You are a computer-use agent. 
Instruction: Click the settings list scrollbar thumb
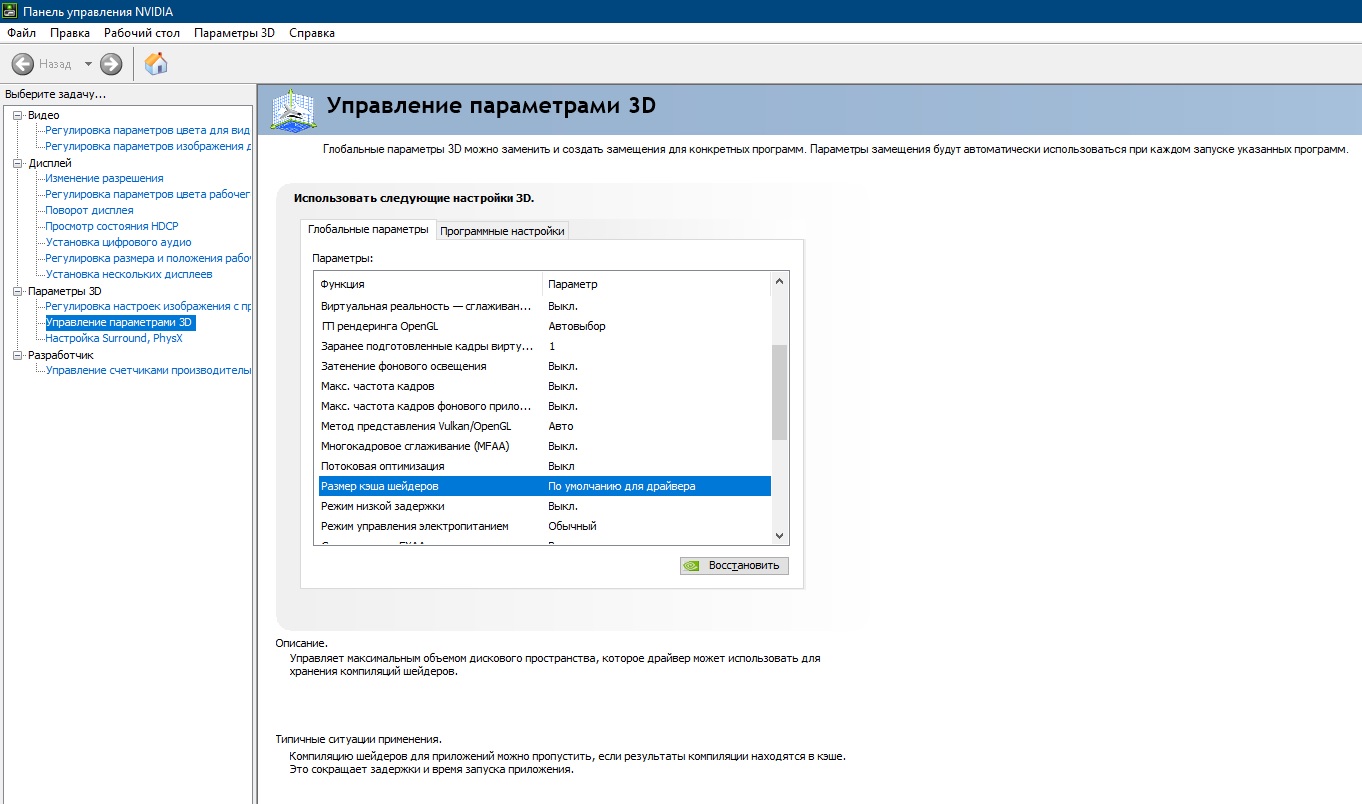[x=780, y=392]
